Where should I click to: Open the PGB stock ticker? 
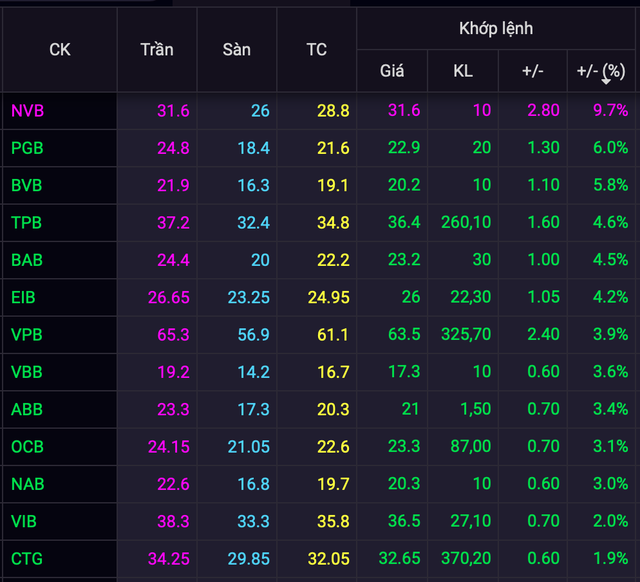[27, 148]
